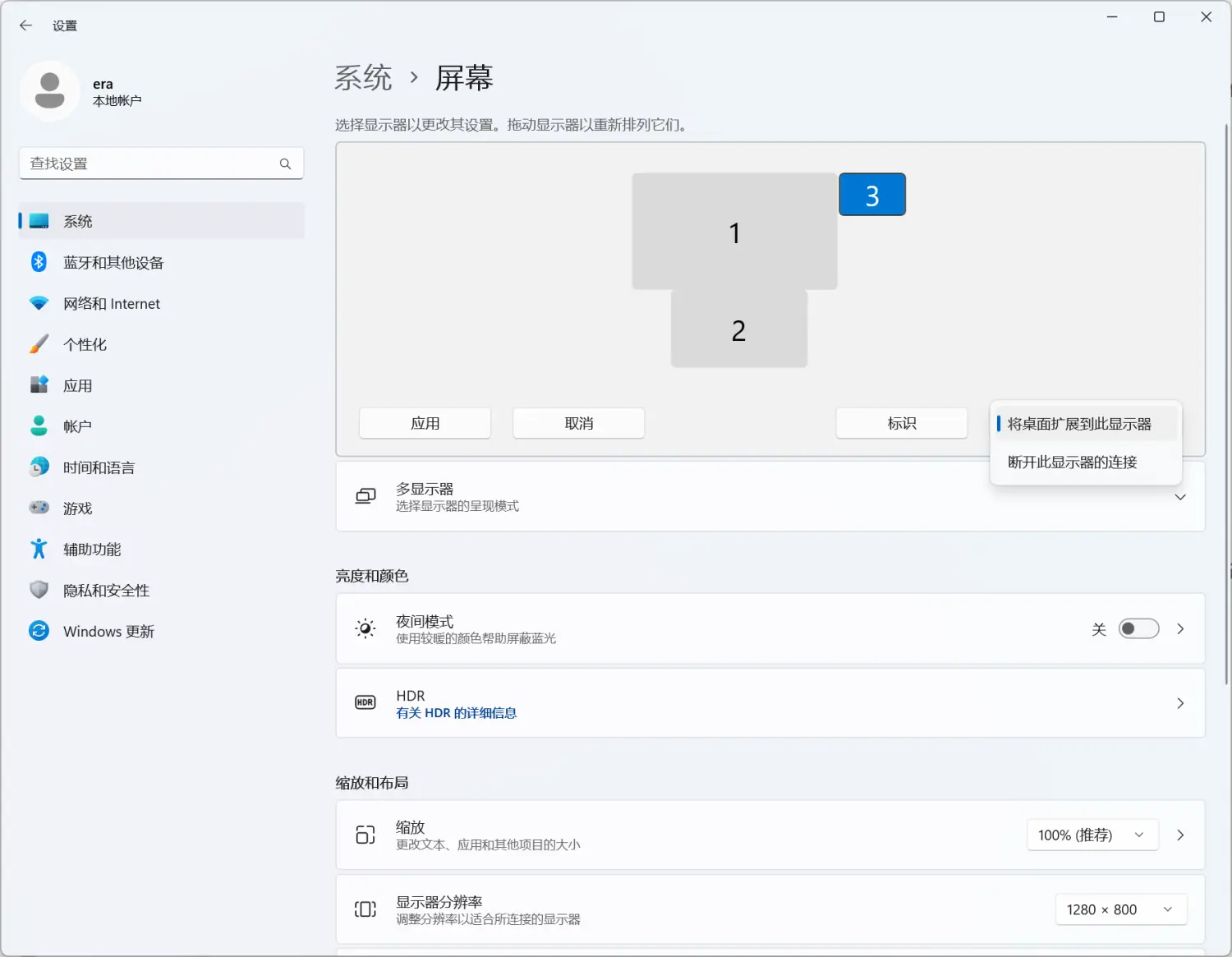Open the 有关 HDR 的详细信息 link
1232x957 pixels.
pyautogui.click(x=456, y=712)
